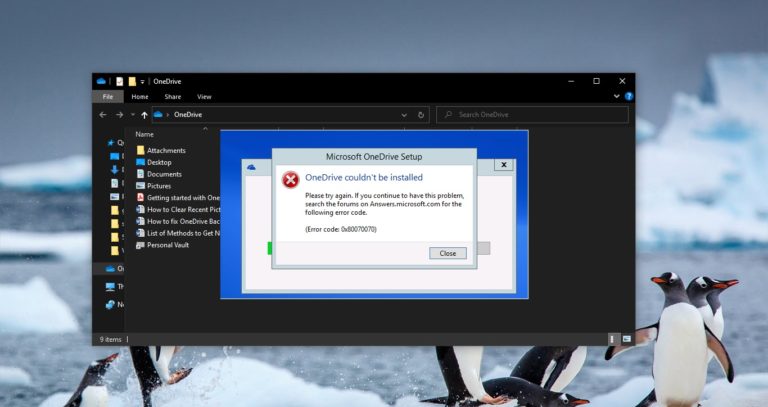This screenshot has width=768, height=407.
Task: Open the Personal Vault item
Action: coord(168,245)
